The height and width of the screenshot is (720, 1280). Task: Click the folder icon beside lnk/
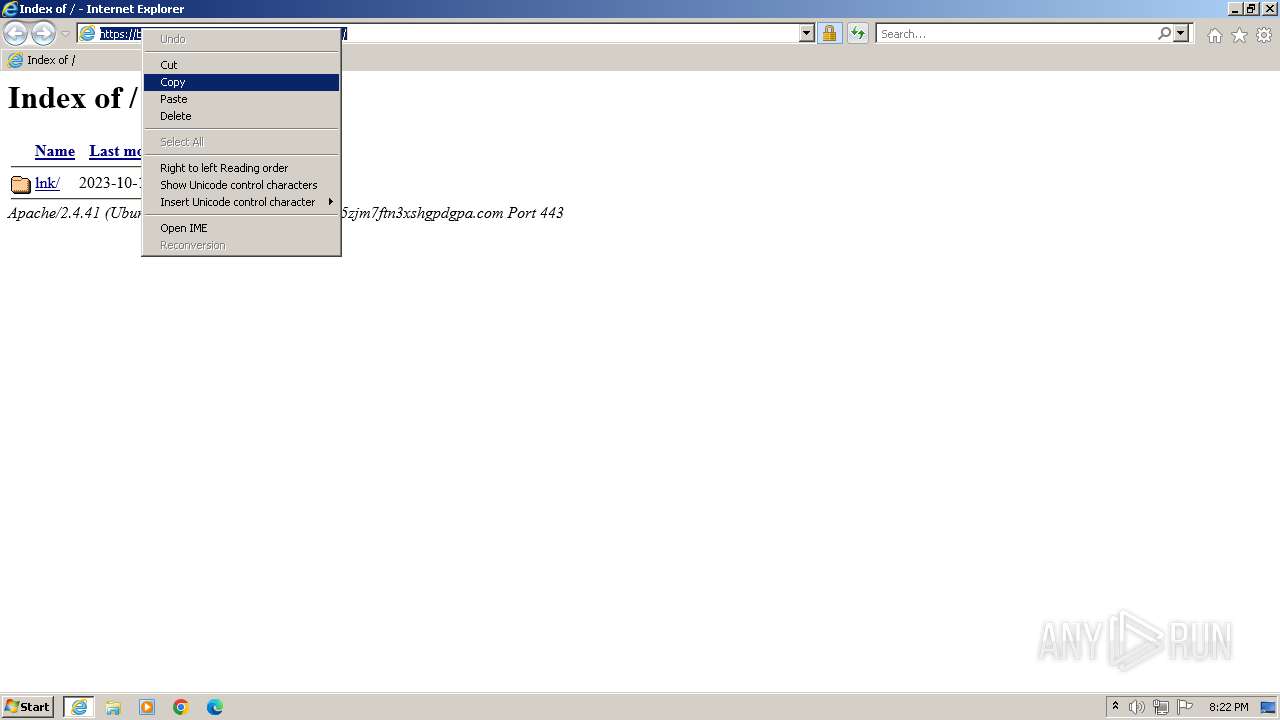click(21, 184)
